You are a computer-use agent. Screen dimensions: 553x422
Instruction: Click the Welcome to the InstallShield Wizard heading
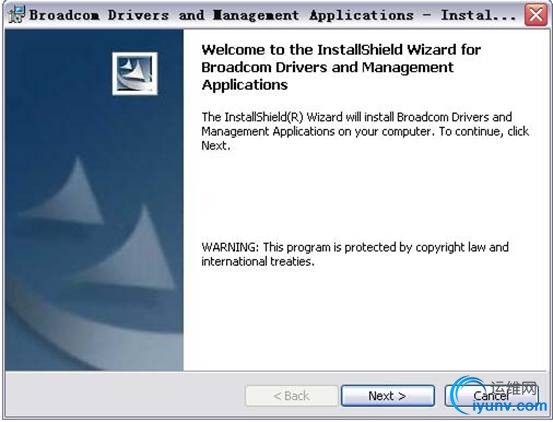[341, 67]
